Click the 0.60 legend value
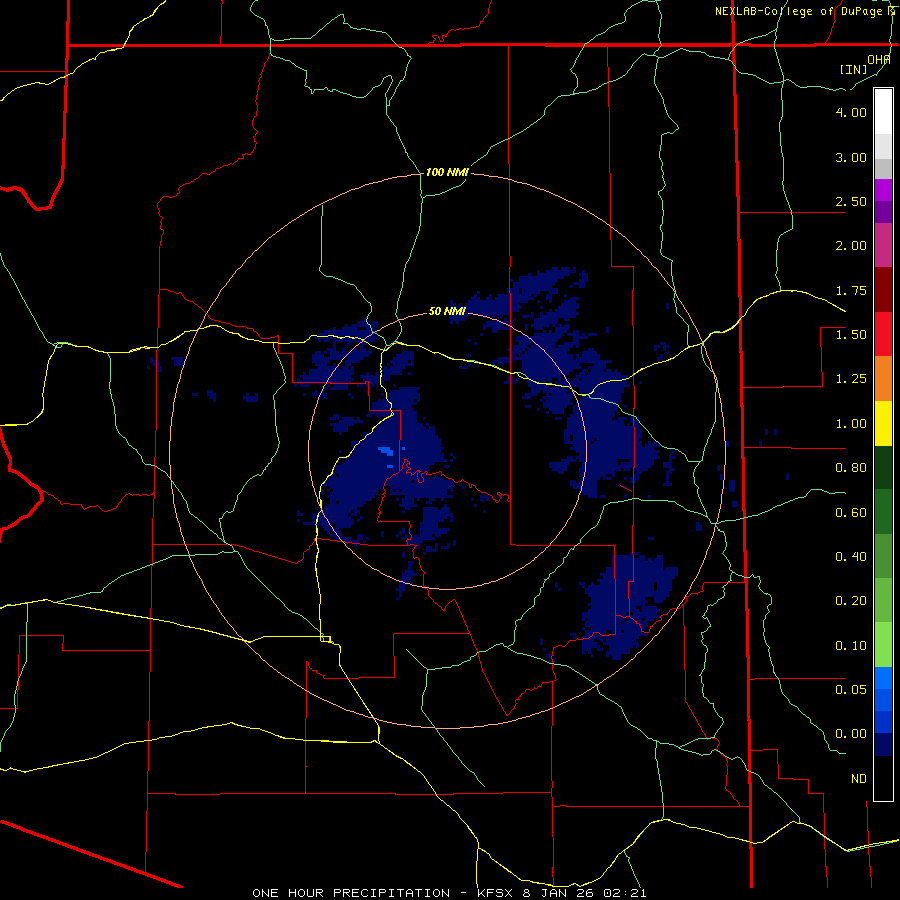 click(851, 513)
